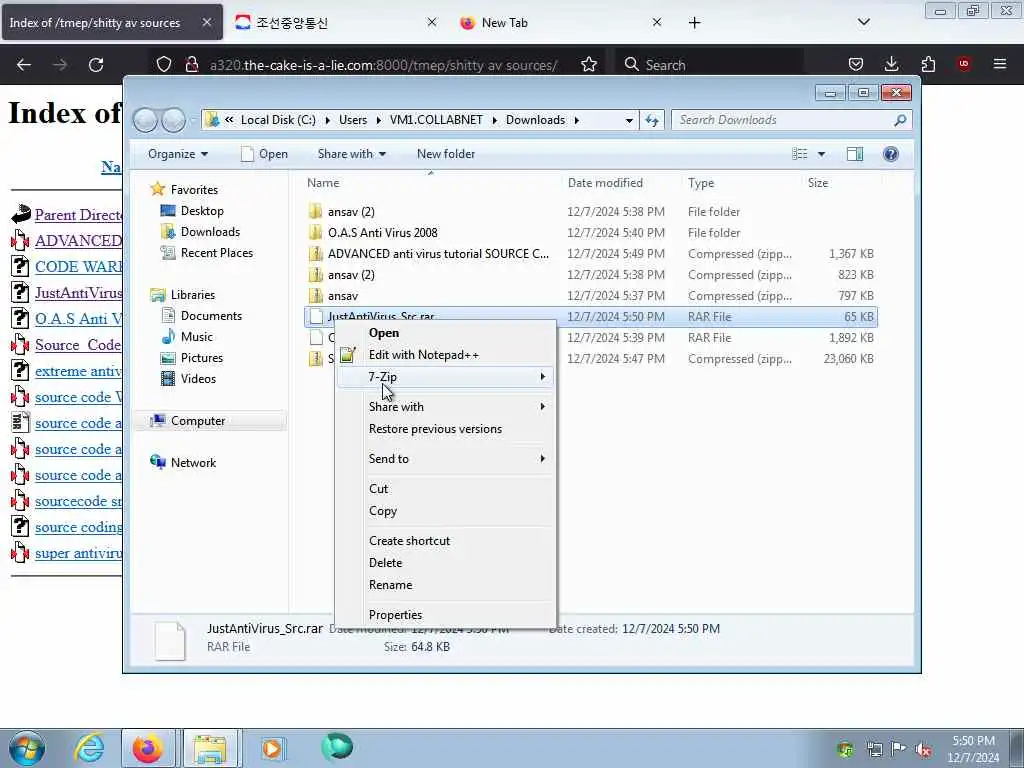Viewport: 1024px width, 768px height.
Task: Open Videos library
Action: tap(198, 379)
